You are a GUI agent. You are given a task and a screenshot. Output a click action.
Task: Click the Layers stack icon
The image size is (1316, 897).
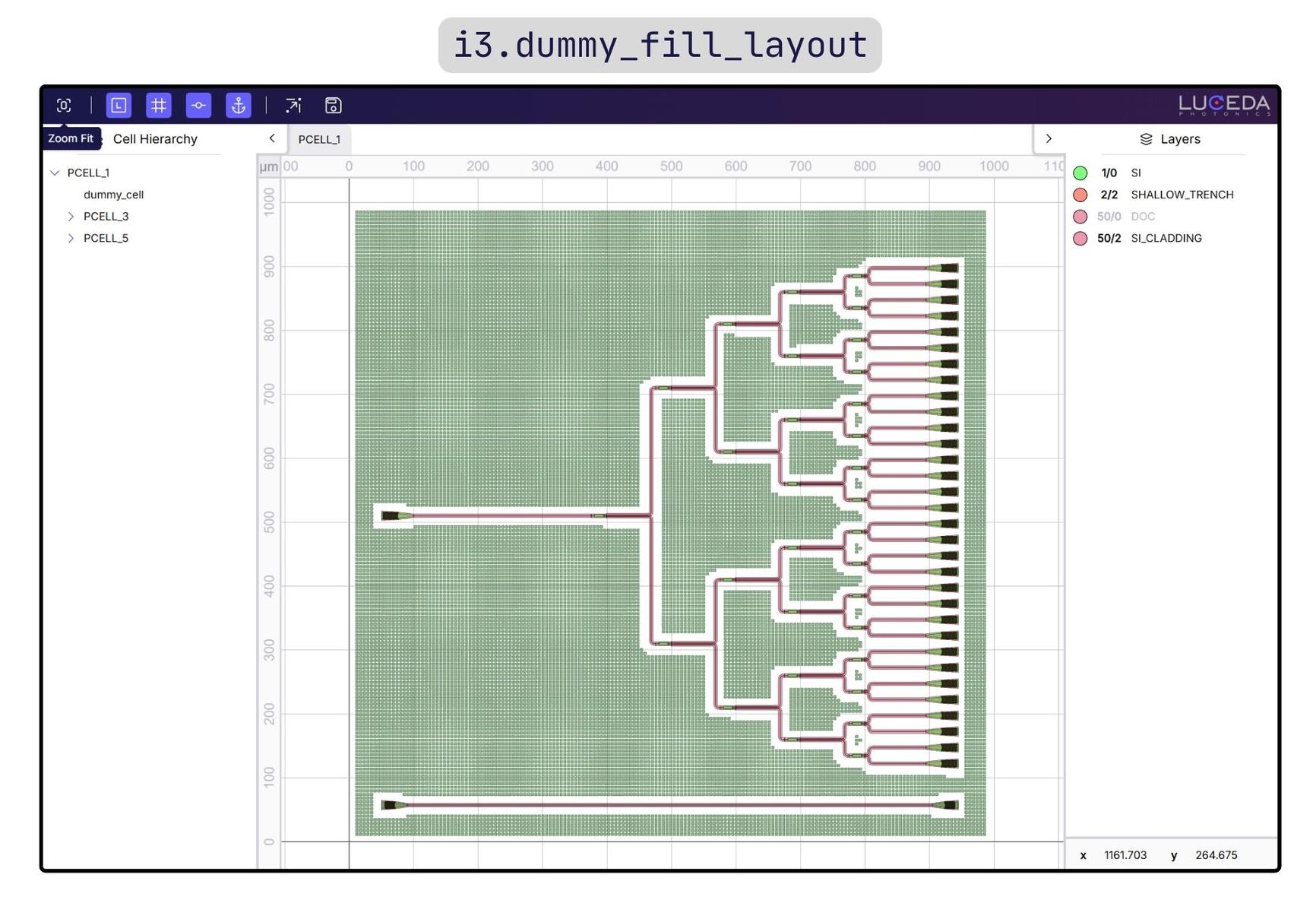coord(1146,139)
